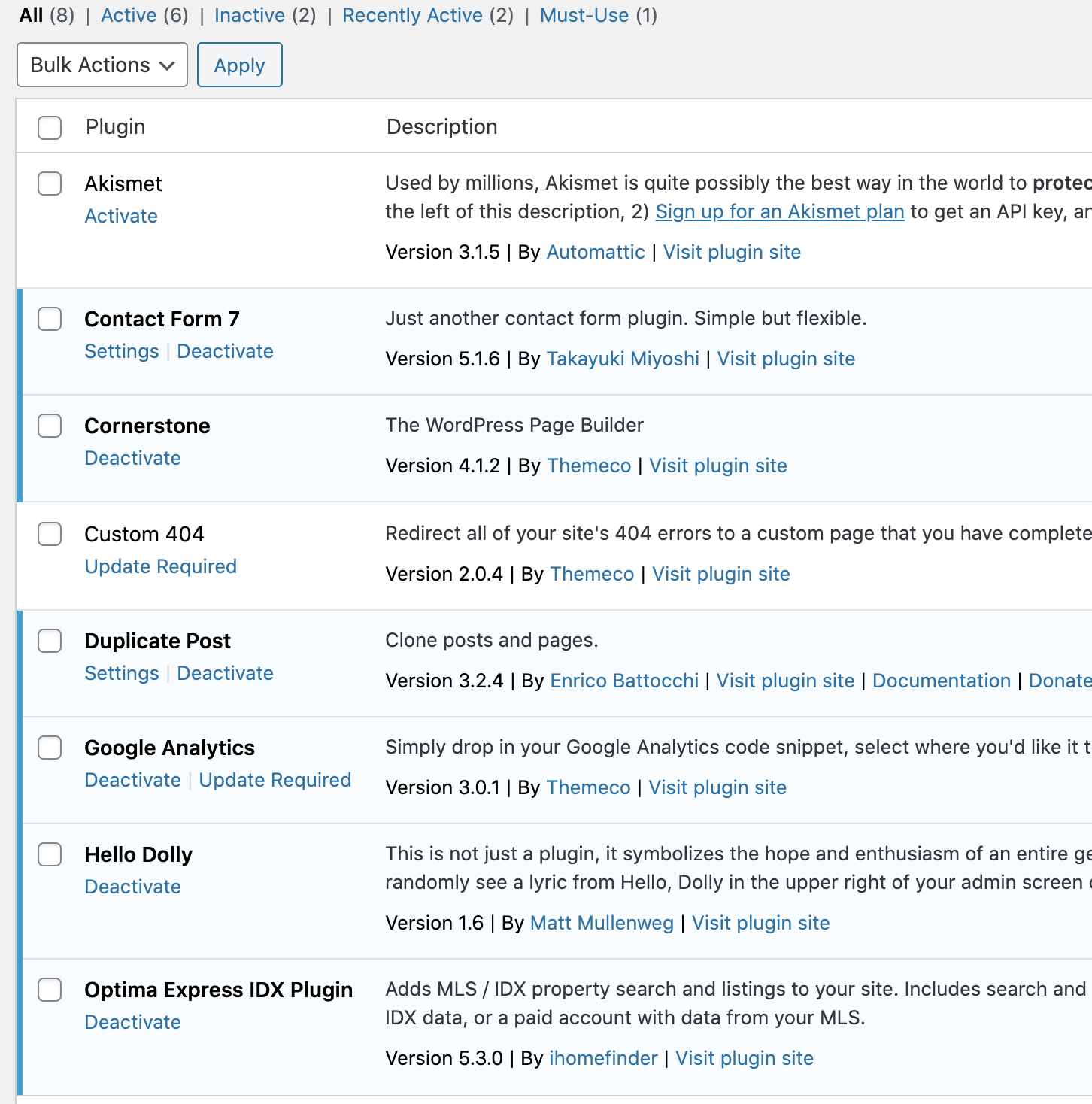Open Takayuki Miyoshi author link
The height and width of the screenshot is (1104, 1092).
pos(623,359)
